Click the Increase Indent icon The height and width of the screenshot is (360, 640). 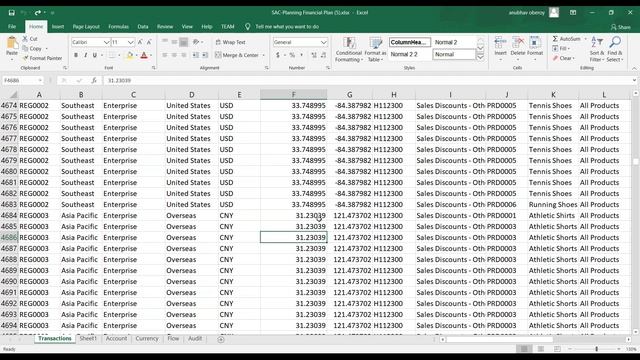205,55
